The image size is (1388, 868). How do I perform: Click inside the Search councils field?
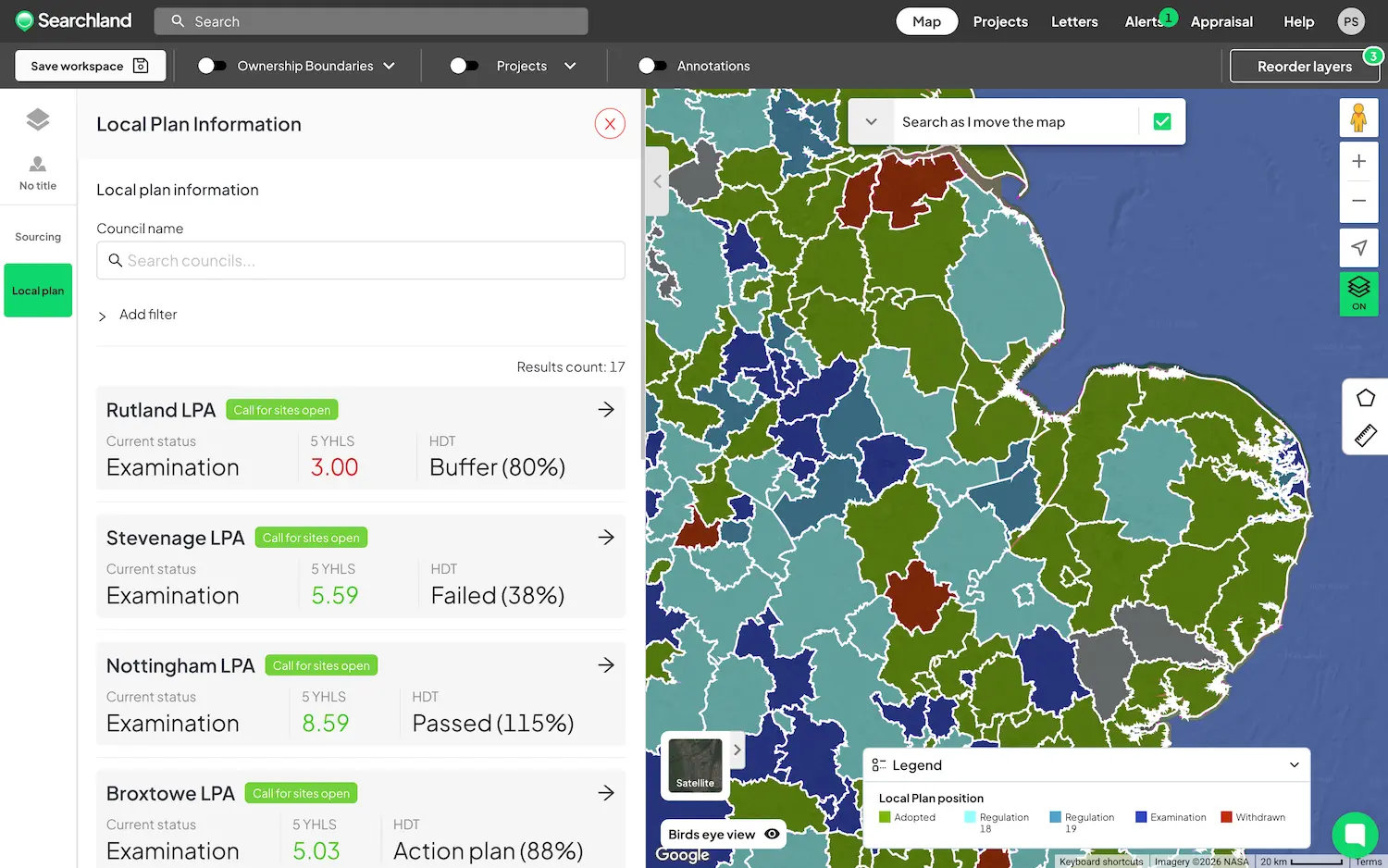click(x=361, y=260)
